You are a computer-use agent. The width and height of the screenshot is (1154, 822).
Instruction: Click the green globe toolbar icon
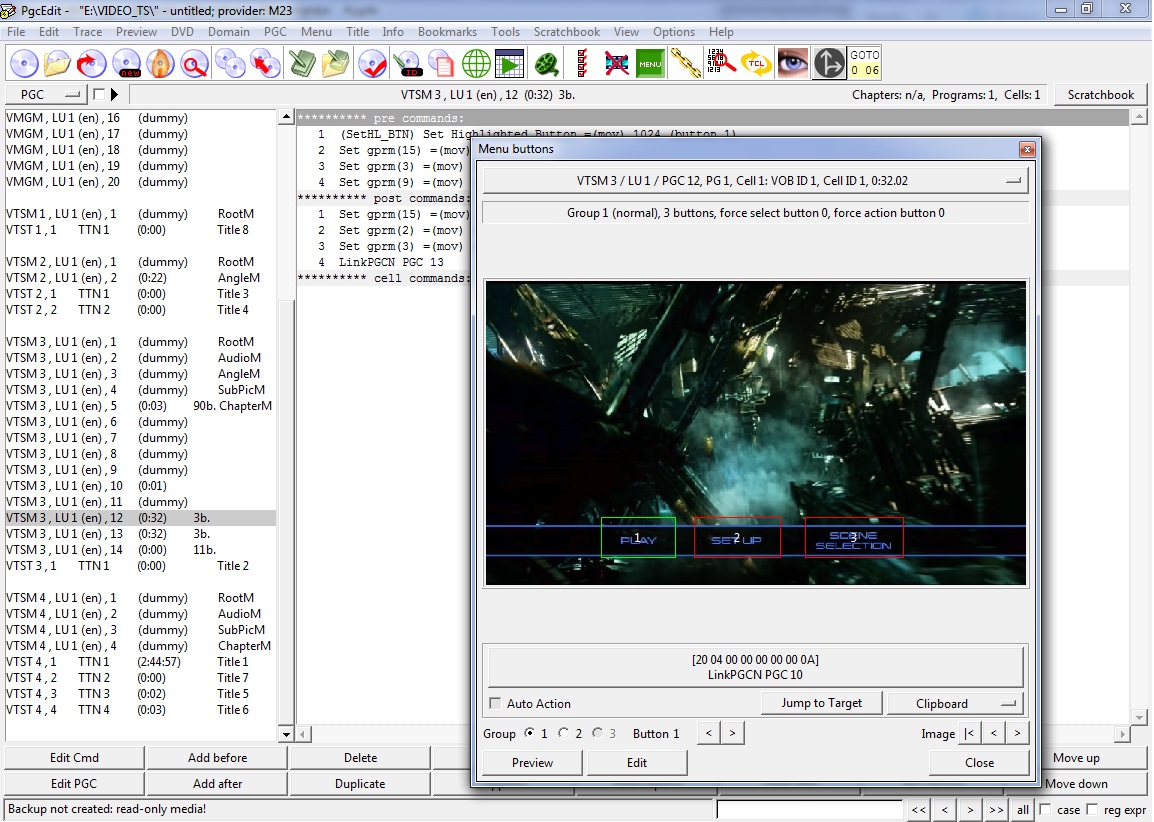tap(476, 63)
